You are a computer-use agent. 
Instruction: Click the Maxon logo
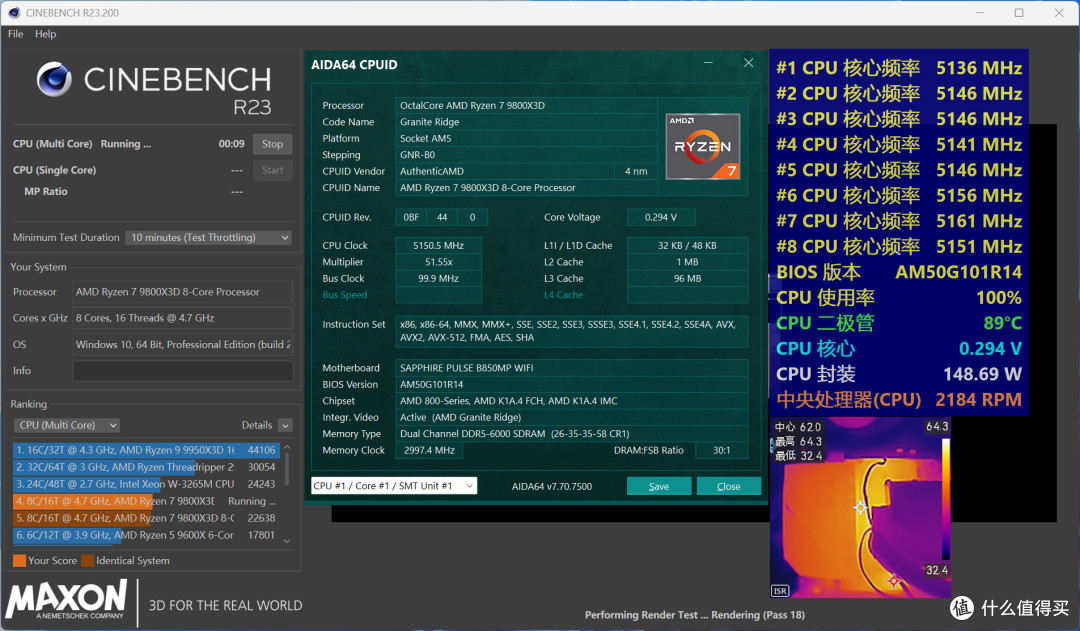[x=67, y=599]
